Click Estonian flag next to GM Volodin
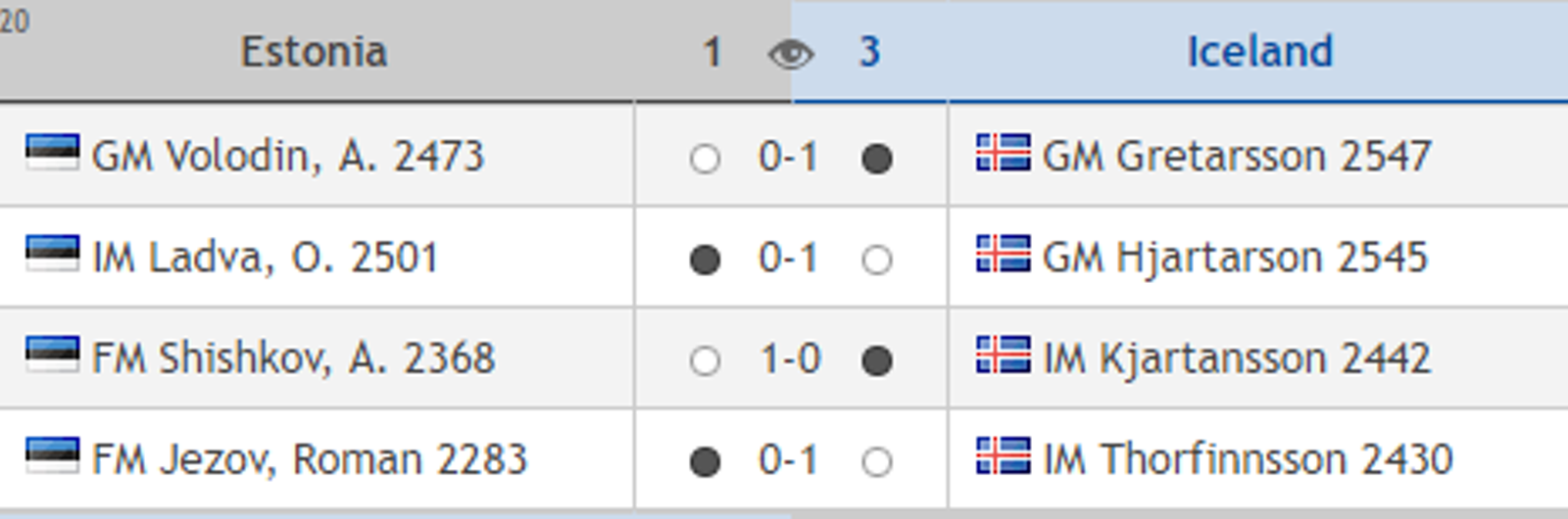This screenshot has width=1568, height=519. [52, 152]
